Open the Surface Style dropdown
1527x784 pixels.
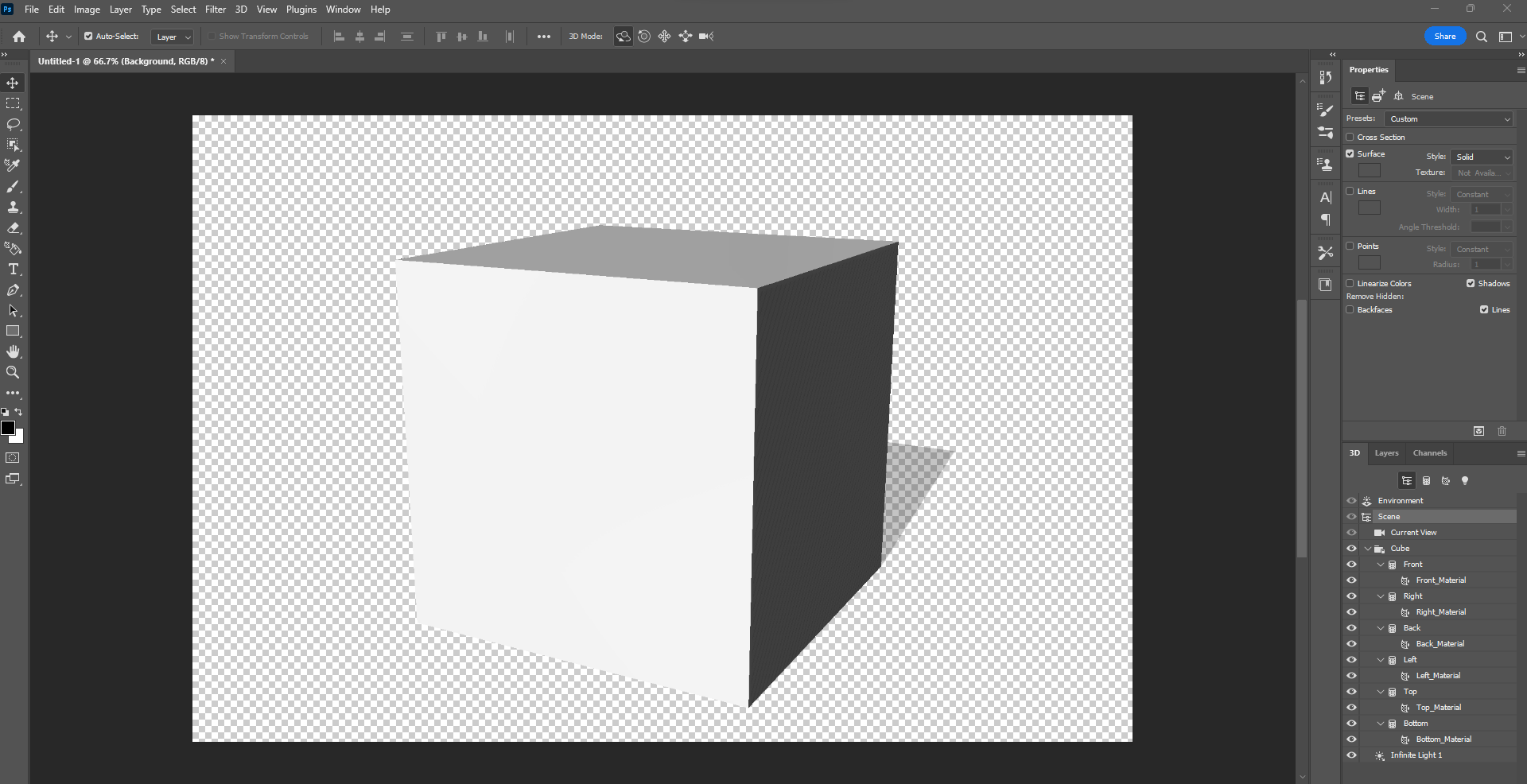coord(1481,156)
